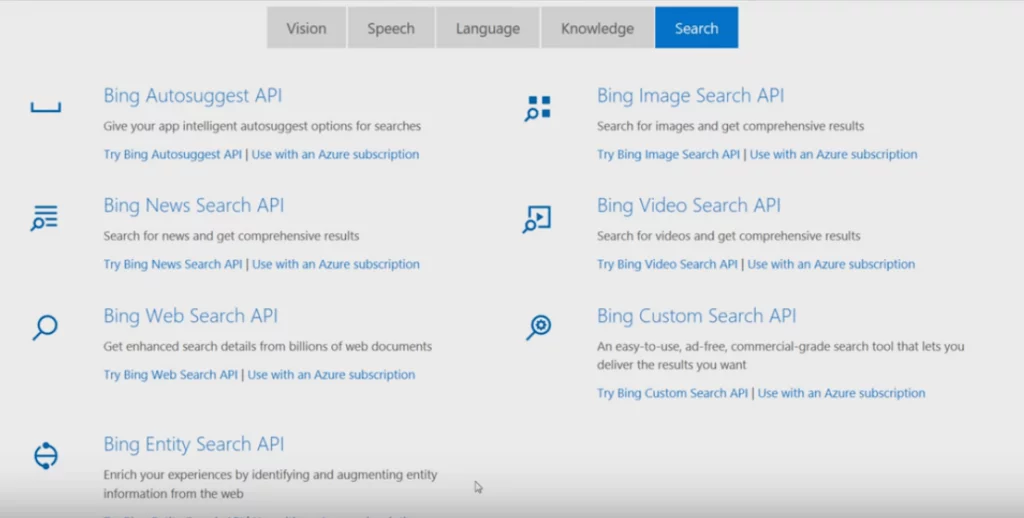The height and width of the screenshot is (518, 1024).
Task: Click the Bing News Search icon
Action: click(x=45, y=218)
